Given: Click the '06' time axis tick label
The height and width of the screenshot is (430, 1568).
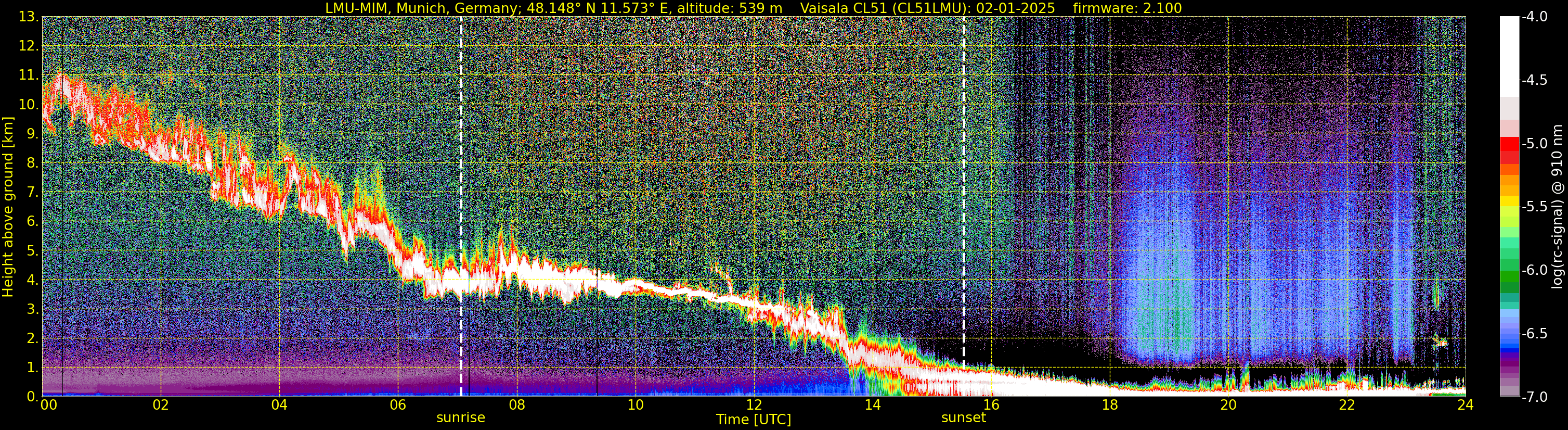Looking at the screenshot, I should click(397, 405).
